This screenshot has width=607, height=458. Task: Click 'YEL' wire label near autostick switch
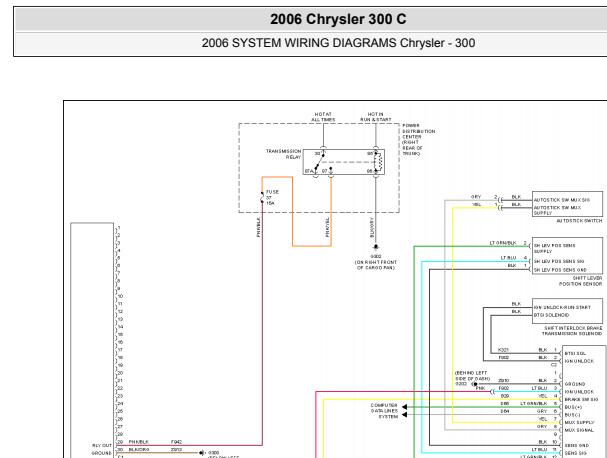point(477,204)
